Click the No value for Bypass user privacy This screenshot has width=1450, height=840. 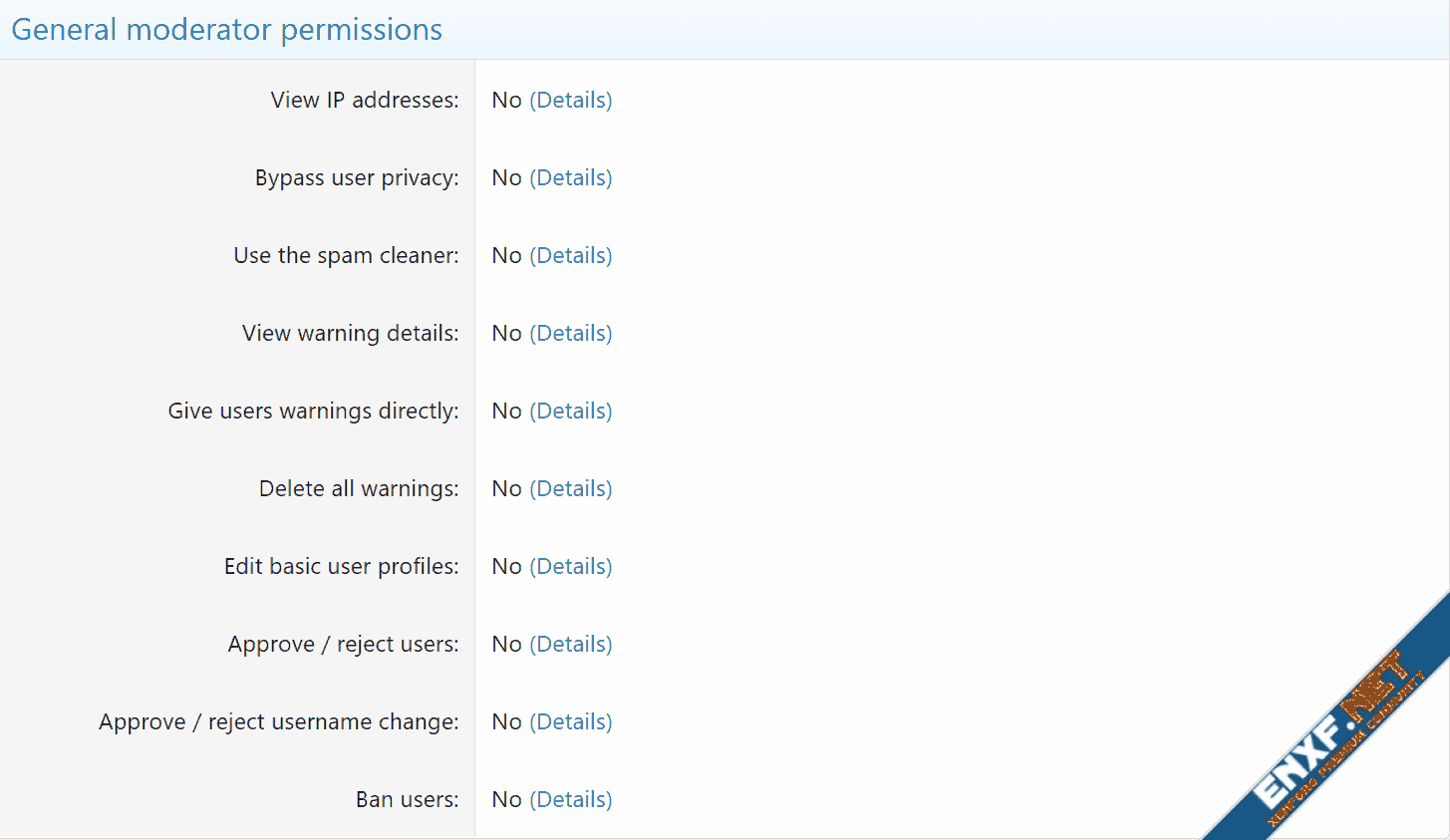tap(506, 177)
